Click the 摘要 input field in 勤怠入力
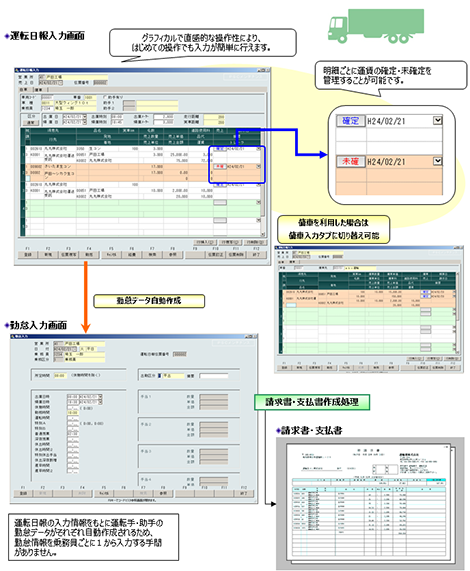Viewport: 470px width, 571px height. click(214, 376)
